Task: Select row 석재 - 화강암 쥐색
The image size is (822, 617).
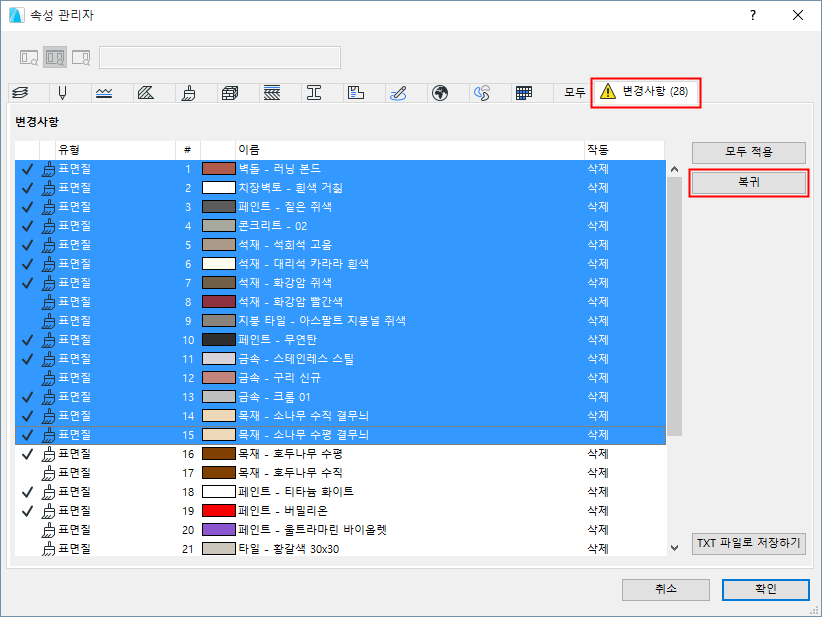Action: [340, 283]
